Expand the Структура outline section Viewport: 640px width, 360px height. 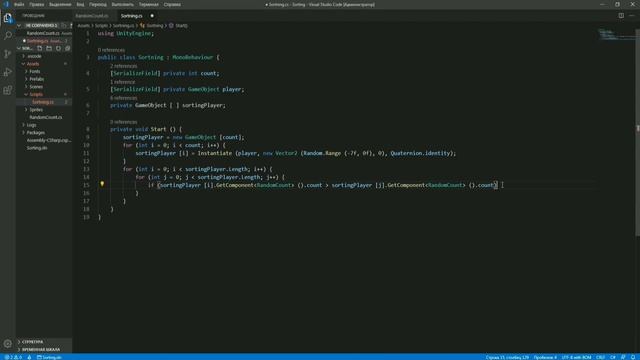coord(31,342)
